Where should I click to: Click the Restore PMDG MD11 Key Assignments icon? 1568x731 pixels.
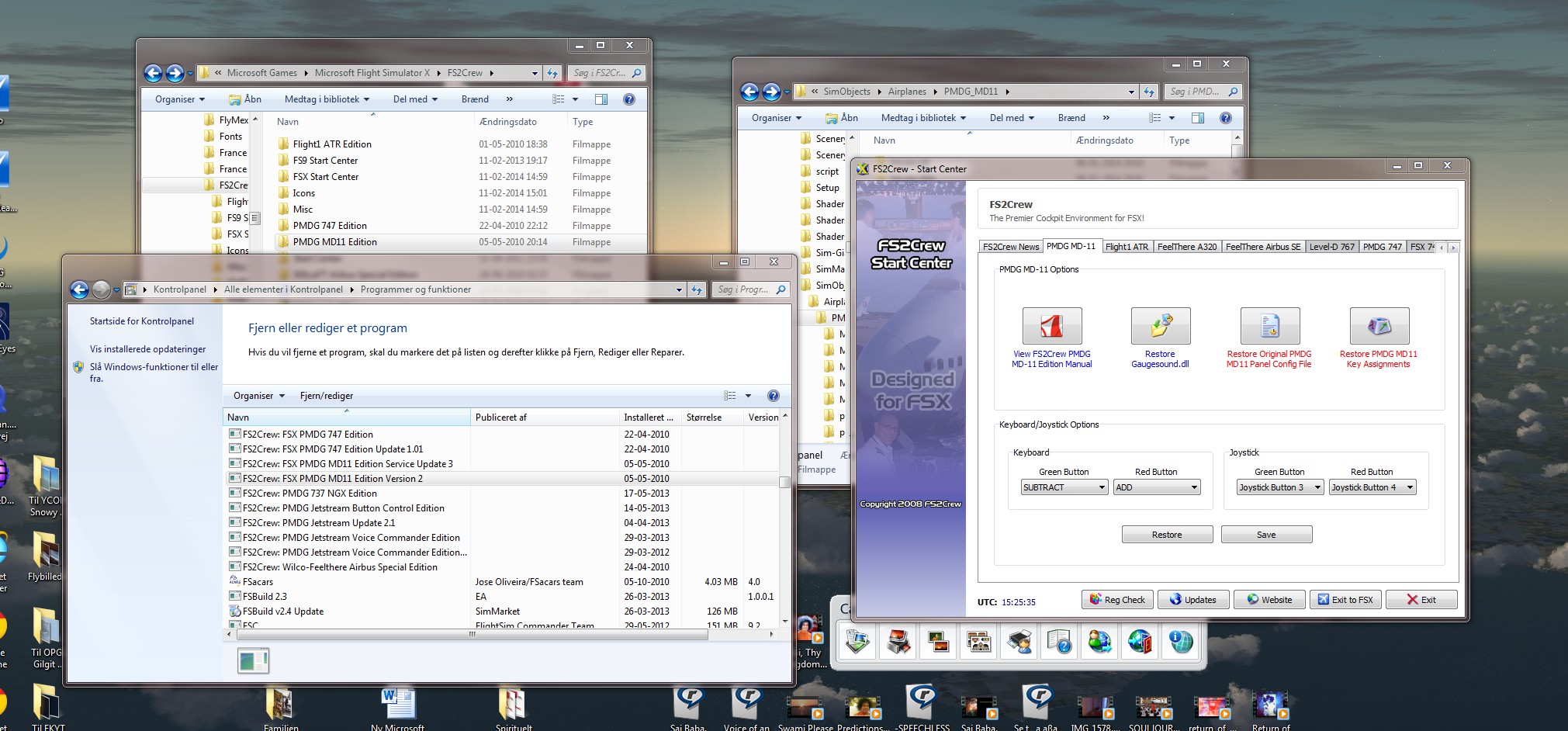1379,326
